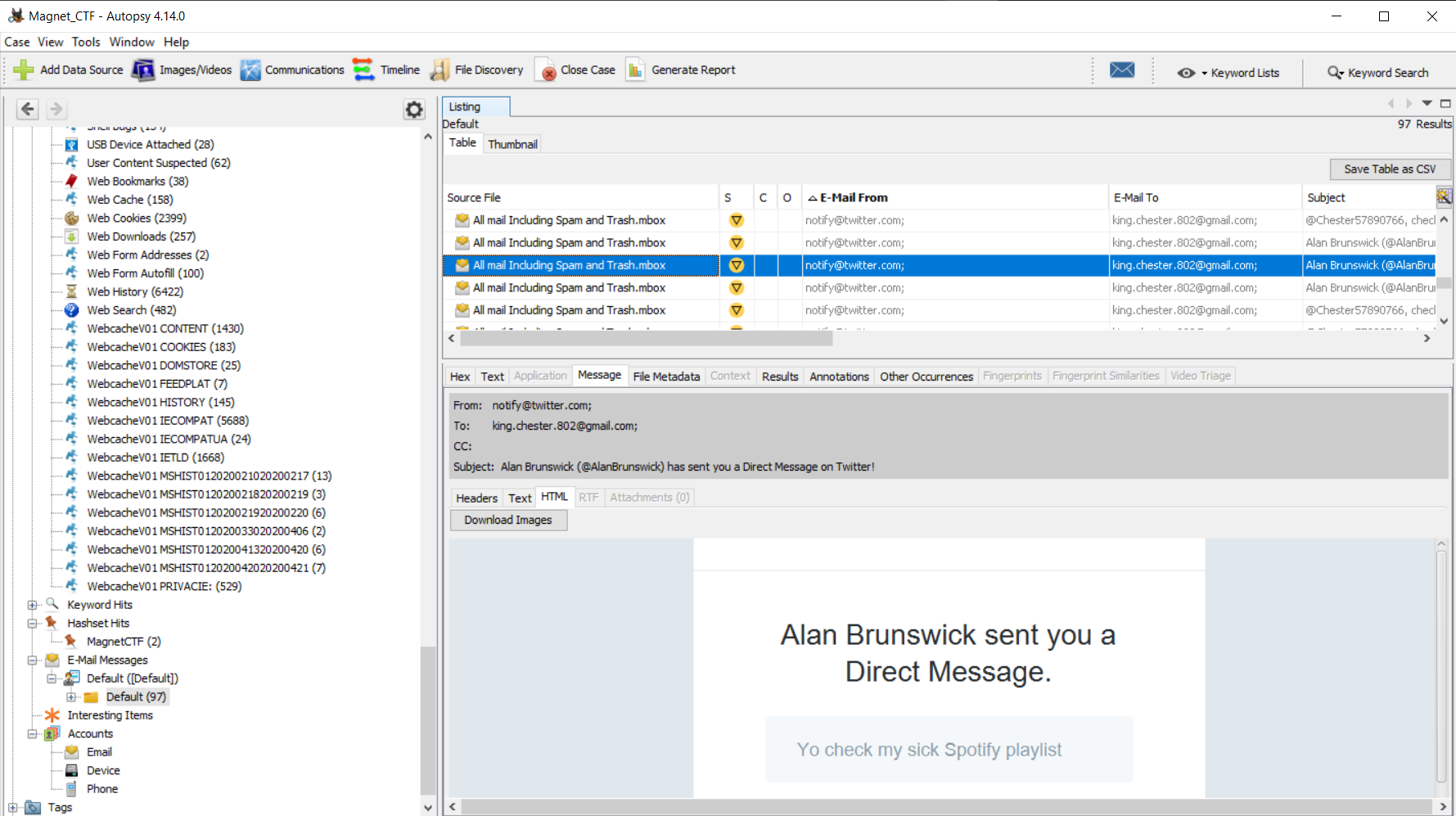Screen dimensions: 1456x816
Task: Expand the Tags node
Action: tap(12, 808)
